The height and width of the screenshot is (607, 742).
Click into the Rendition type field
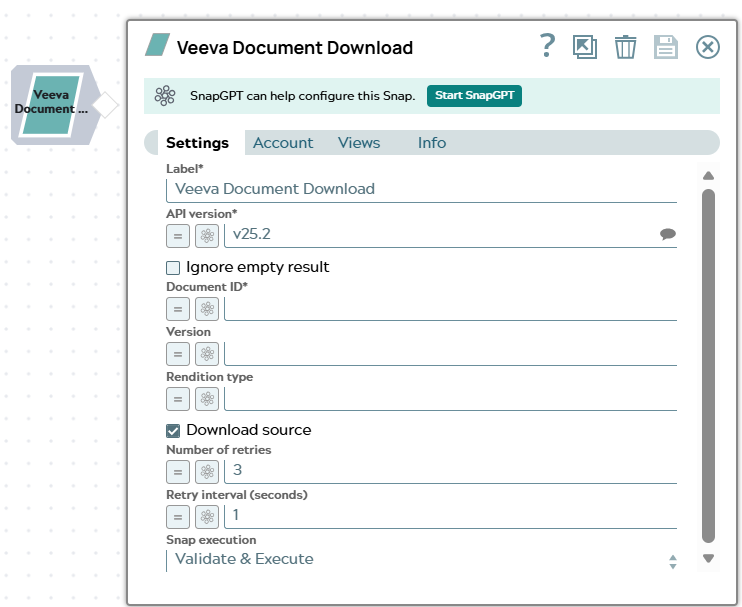(450, 398)
